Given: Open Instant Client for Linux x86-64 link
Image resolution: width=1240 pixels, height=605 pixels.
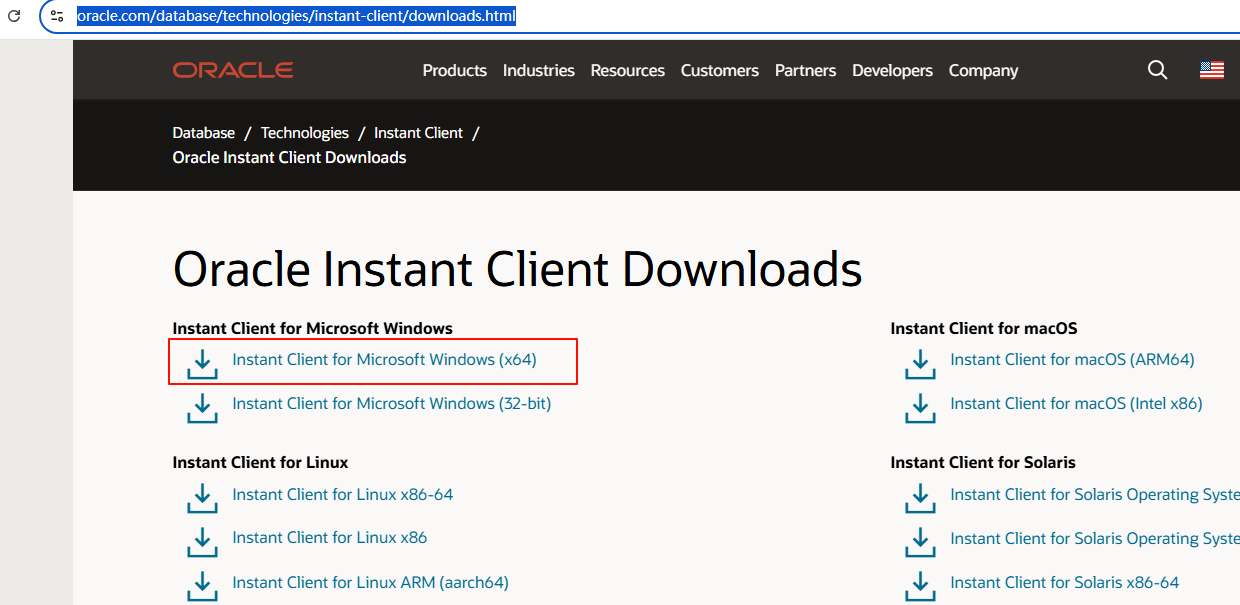Looking at the screenshot, I should click(343, 495).
